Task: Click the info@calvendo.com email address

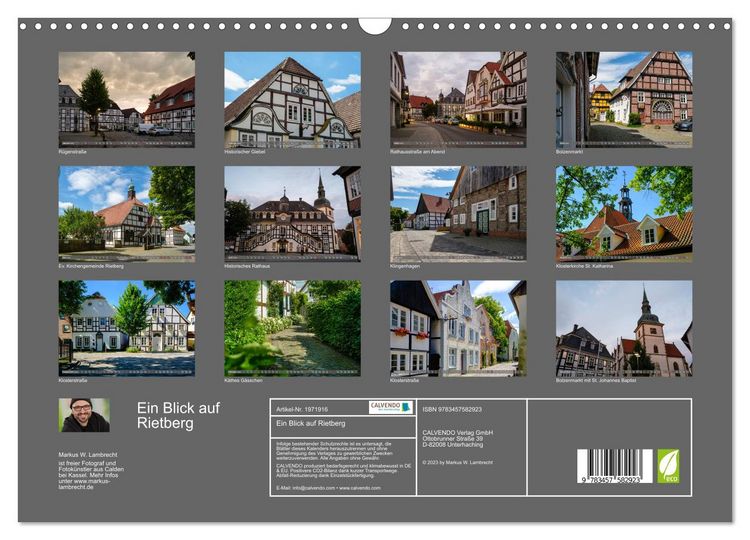Action: click(312, 488)
